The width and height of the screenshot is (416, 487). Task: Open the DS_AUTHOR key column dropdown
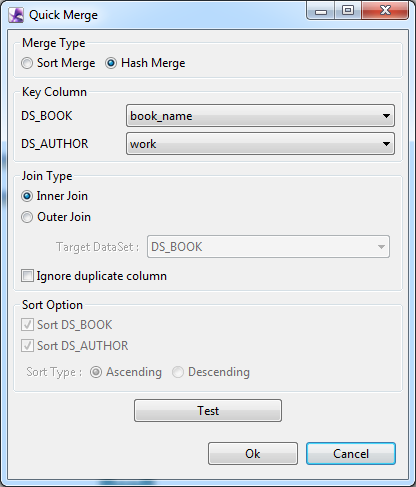tap(260, 144)
